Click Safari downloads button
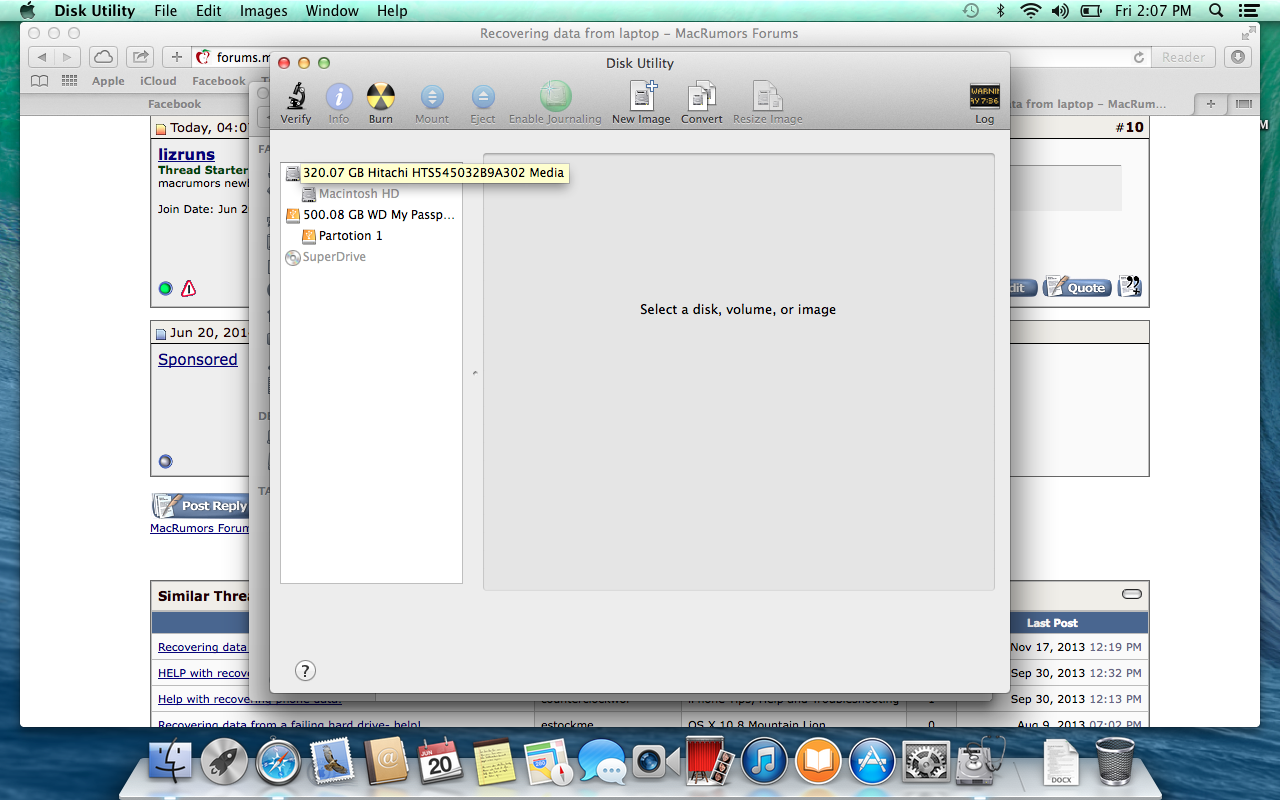Image resolution: width=1280 pixels, height=800 pixels. point(1238,57)
